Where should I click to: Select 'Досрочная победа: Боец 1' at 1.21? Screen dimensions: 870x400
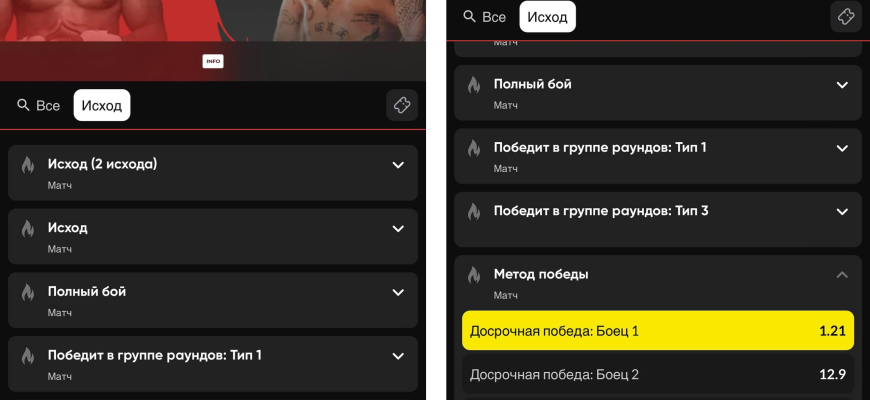tap(657, 330)
